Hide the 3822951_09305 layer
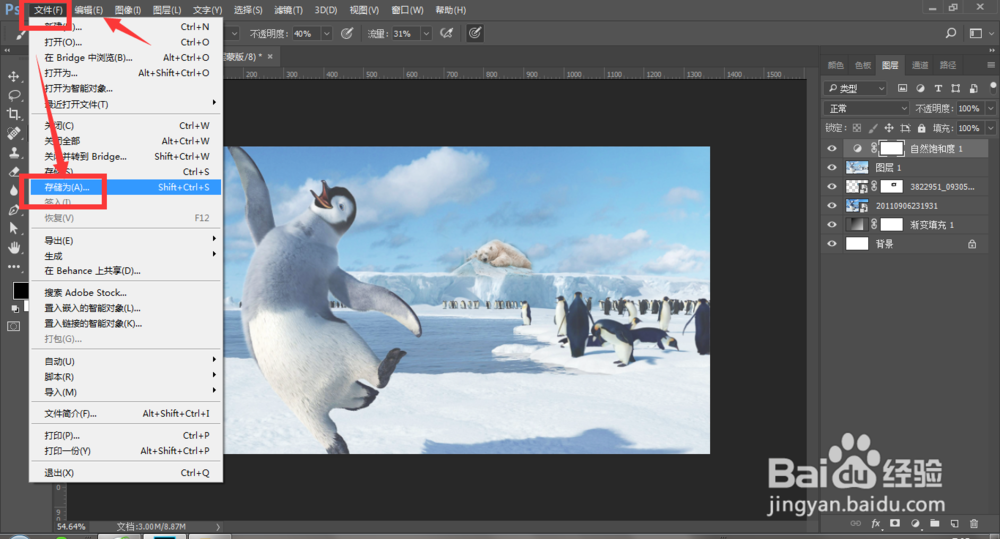The height and width of the screenshot is (539, 1000). click(832, 187)
